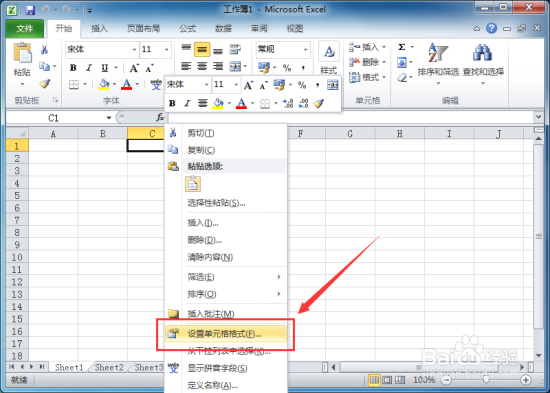Expand the 筛选(E) submenu
The image size is (550, 393).
click(226, 277)
